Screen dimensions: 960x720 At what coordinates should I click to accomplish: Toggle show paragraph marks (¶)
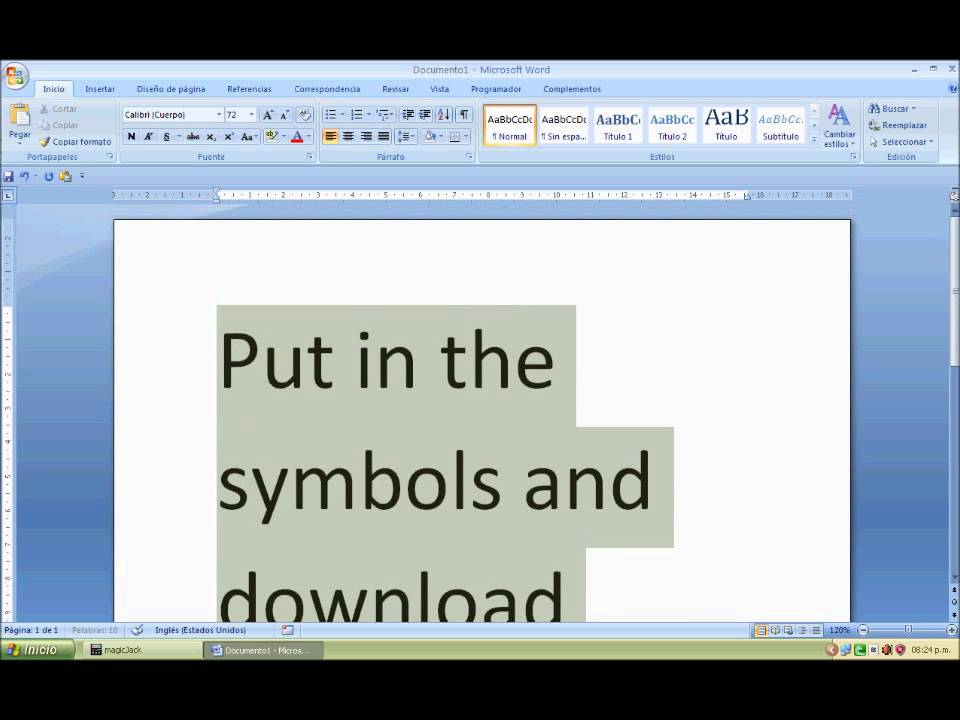pos(464,114)
